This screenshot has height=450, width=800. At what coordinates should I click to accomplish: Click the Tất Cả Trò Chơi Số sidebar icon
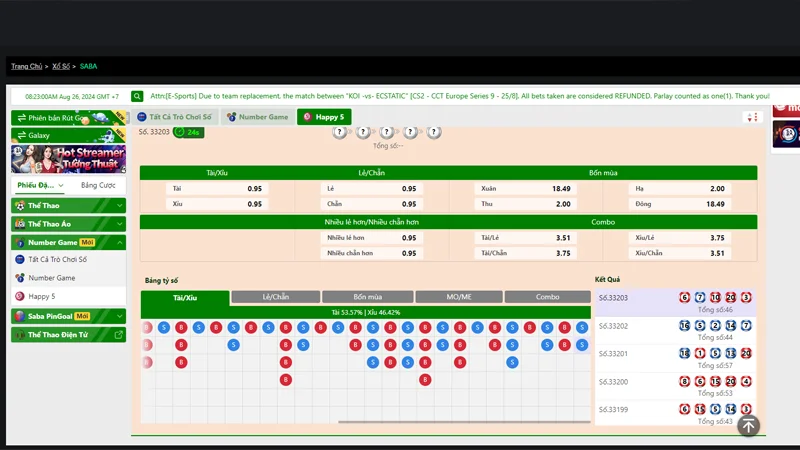(x=19, y=260)
